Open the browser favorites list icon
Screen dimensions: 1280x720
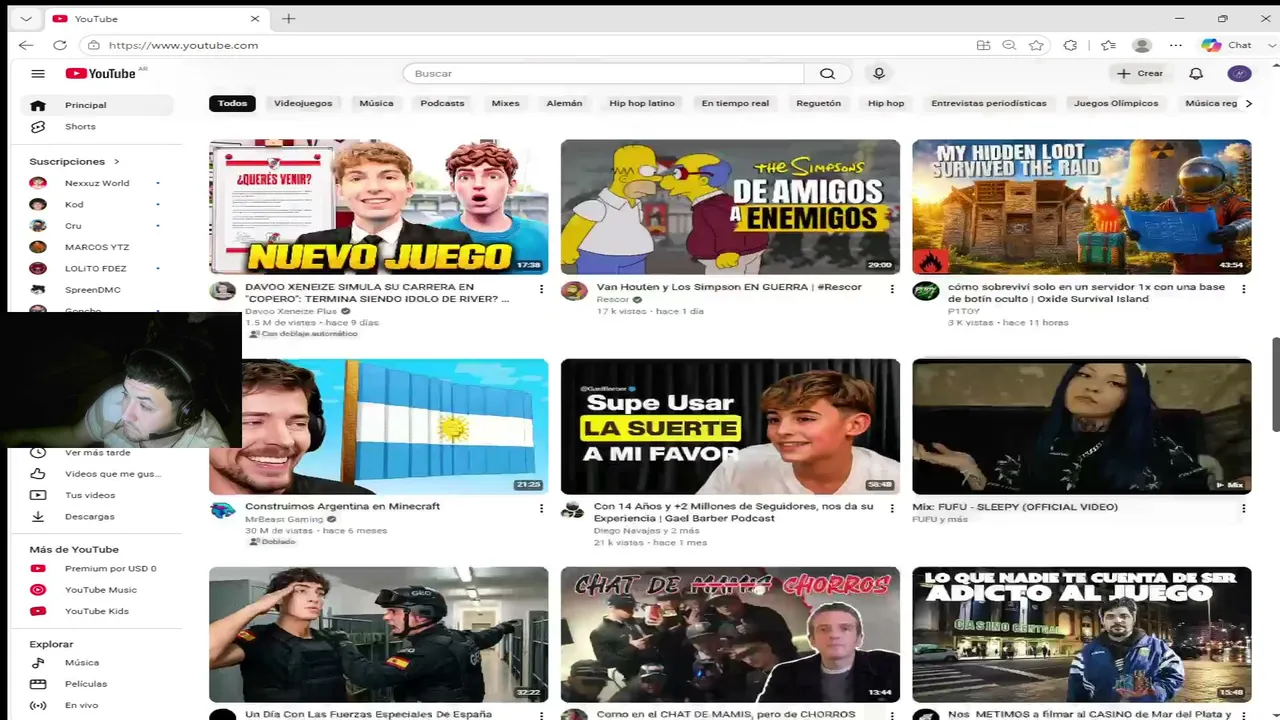1108,45
